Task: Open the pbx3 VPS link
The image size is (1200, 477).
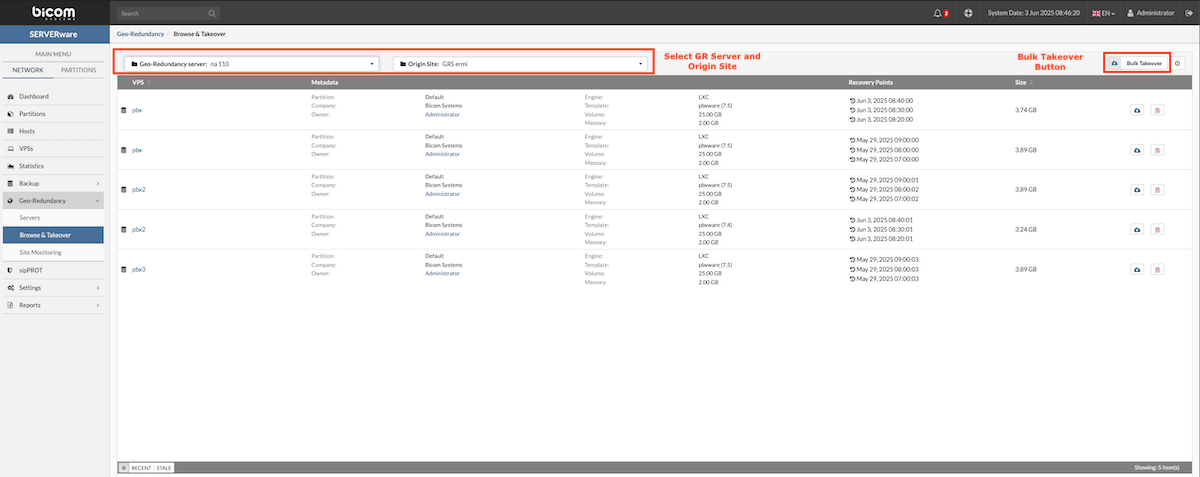Action: pos(139,269)
